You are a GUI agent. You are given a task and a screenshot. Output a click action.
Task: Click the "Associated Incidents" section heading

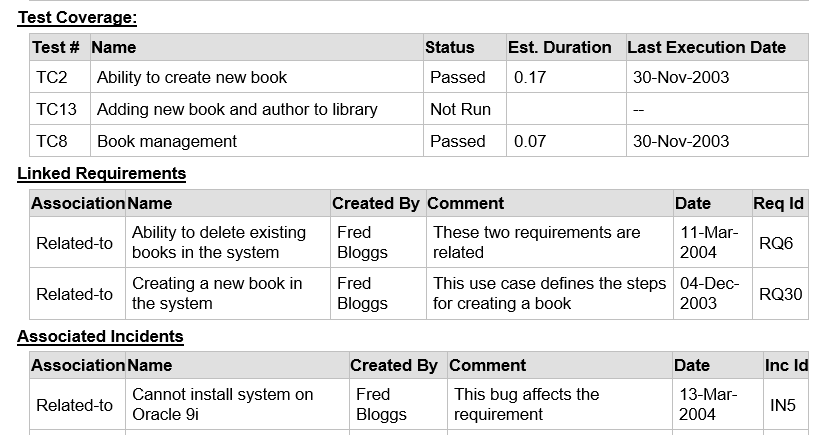point(100,336)
